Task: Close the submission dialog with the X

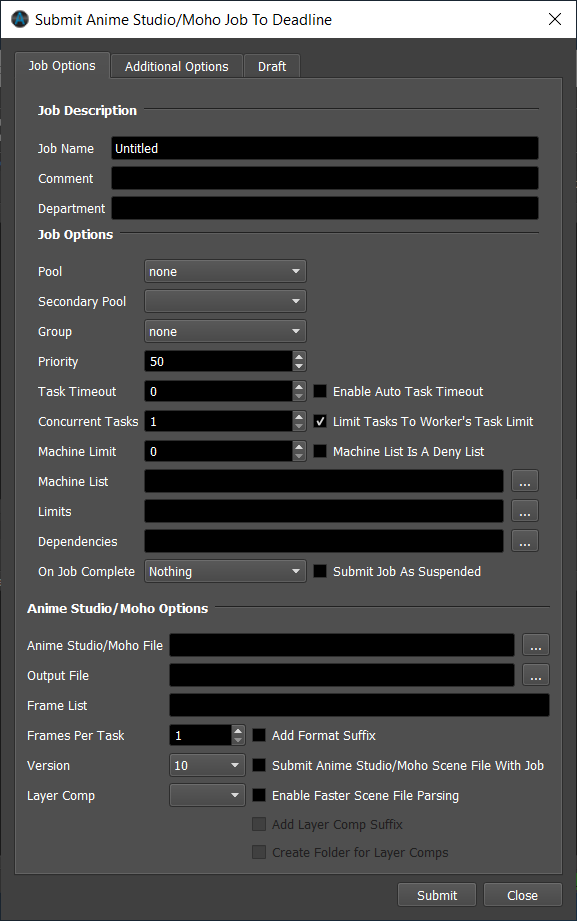Action: click(555, 19)
